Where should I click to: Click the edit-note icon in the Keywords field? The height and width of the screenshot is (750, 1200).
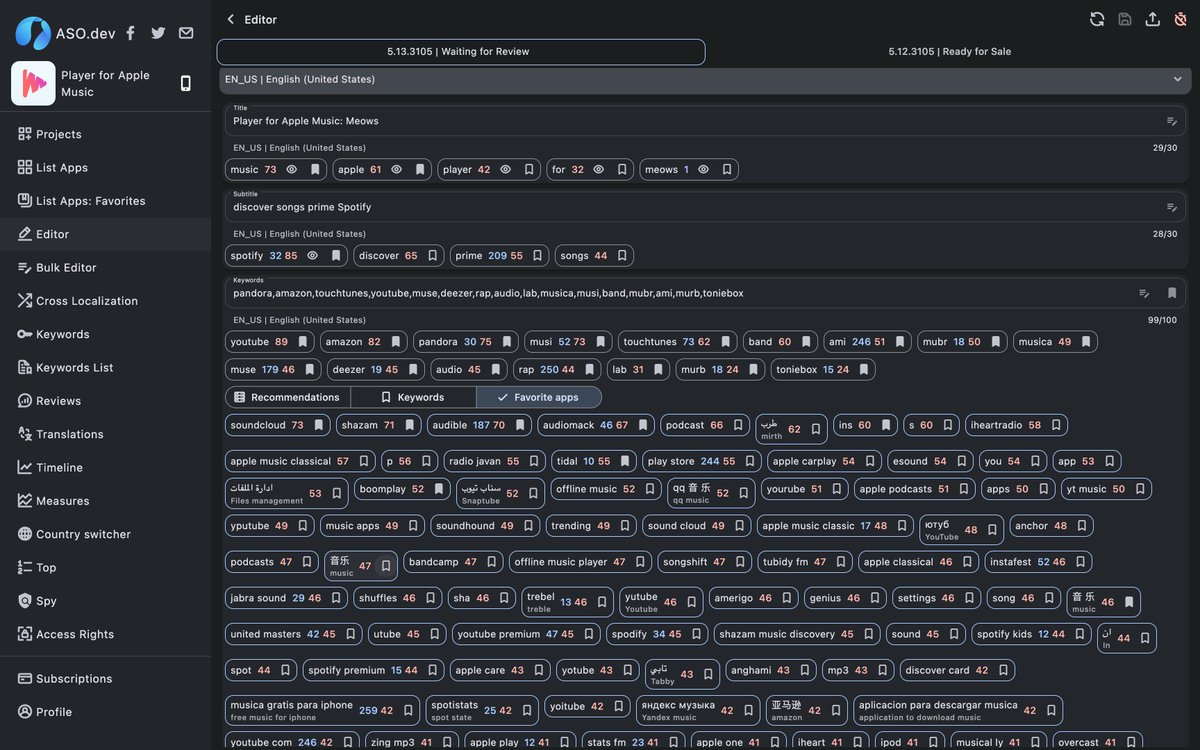[x=1144, y=293]
